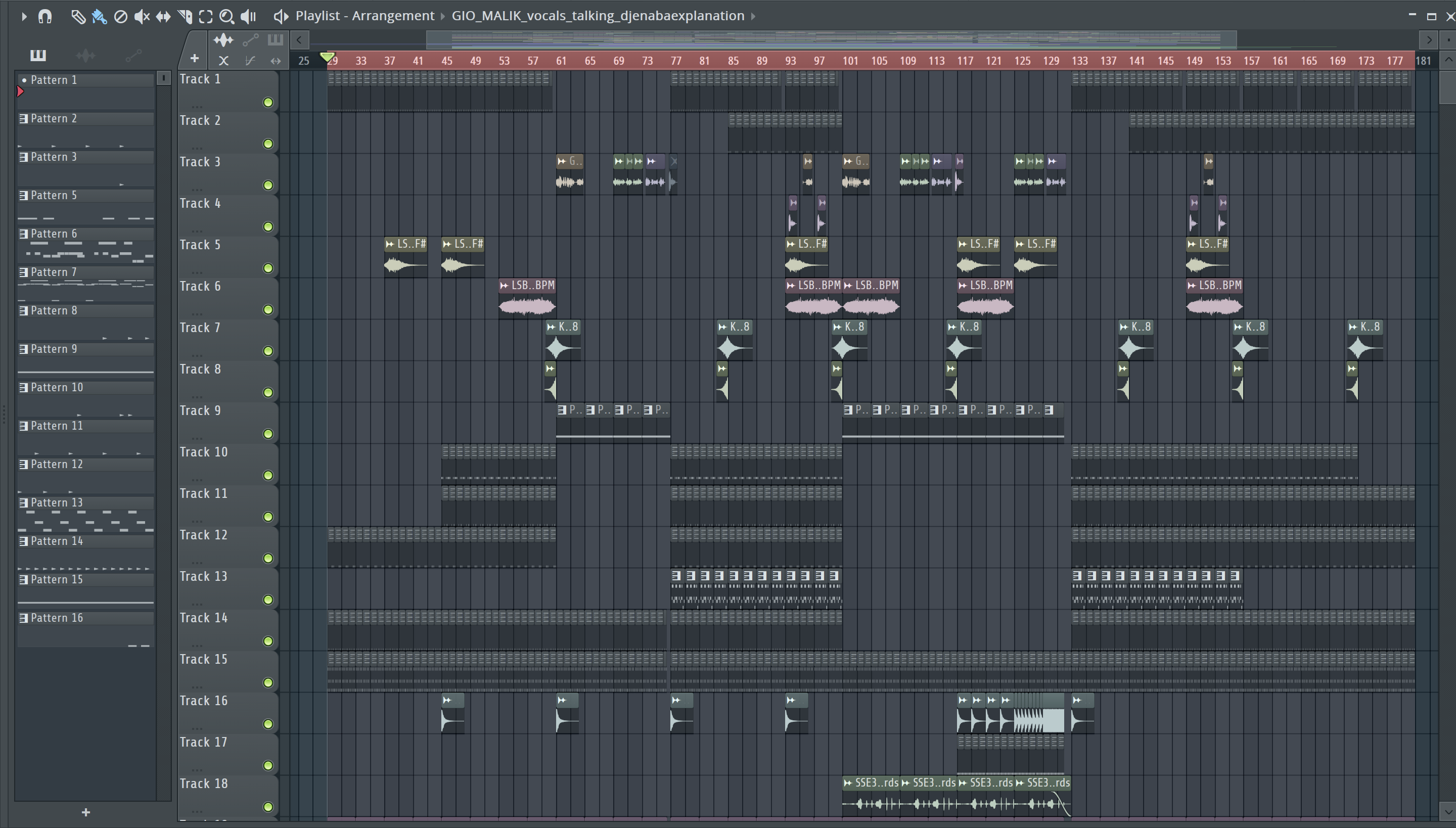The image size is (1456, 828).
Task: Expand the arrow after the pattern name
Action: (x=753, y=16)
